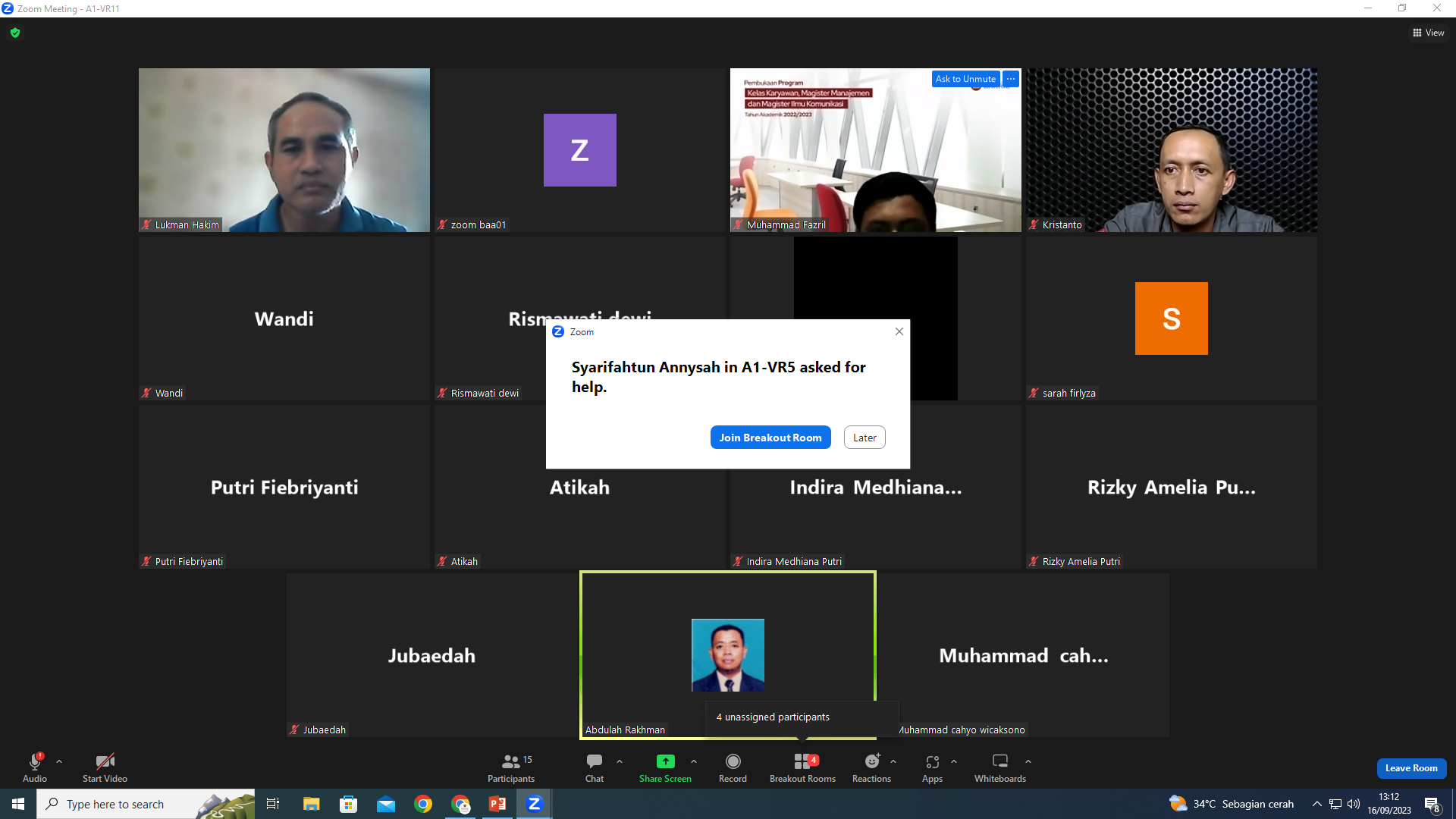This screenshot has height=819, width=1456.
Task: Open more options for Muhammad Fazril's video
Action: (1011, 79)
